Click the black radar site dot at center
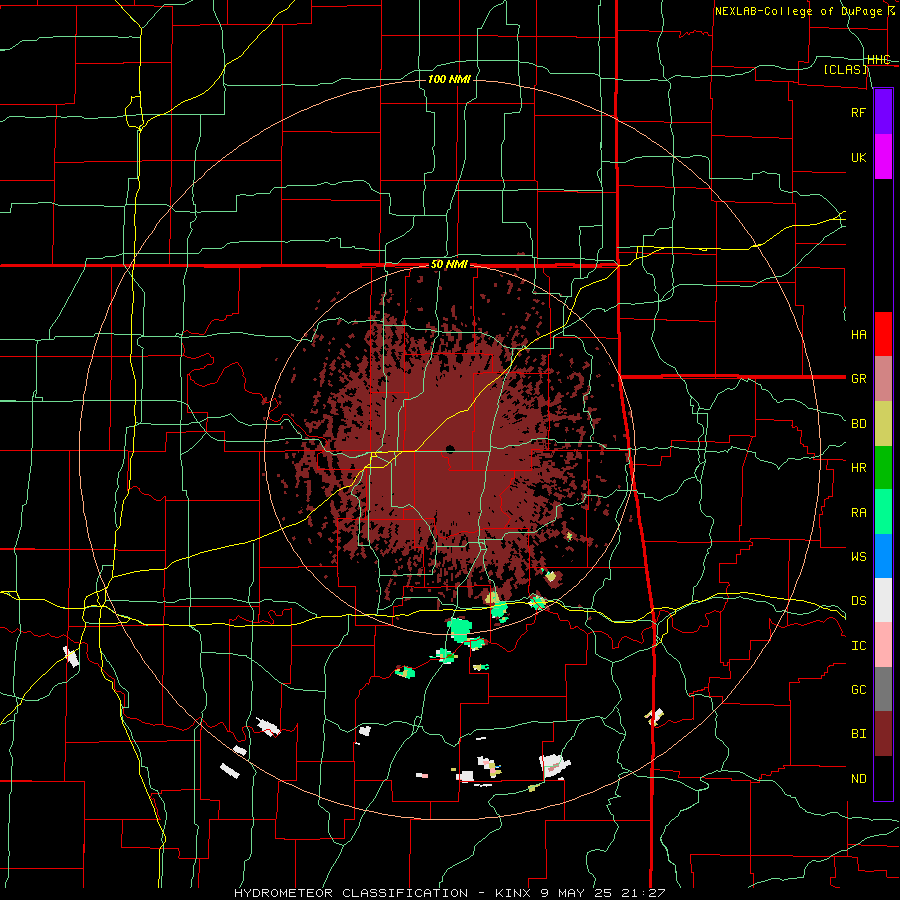This screenshot has width=900, height=900. tap(450, 449)
